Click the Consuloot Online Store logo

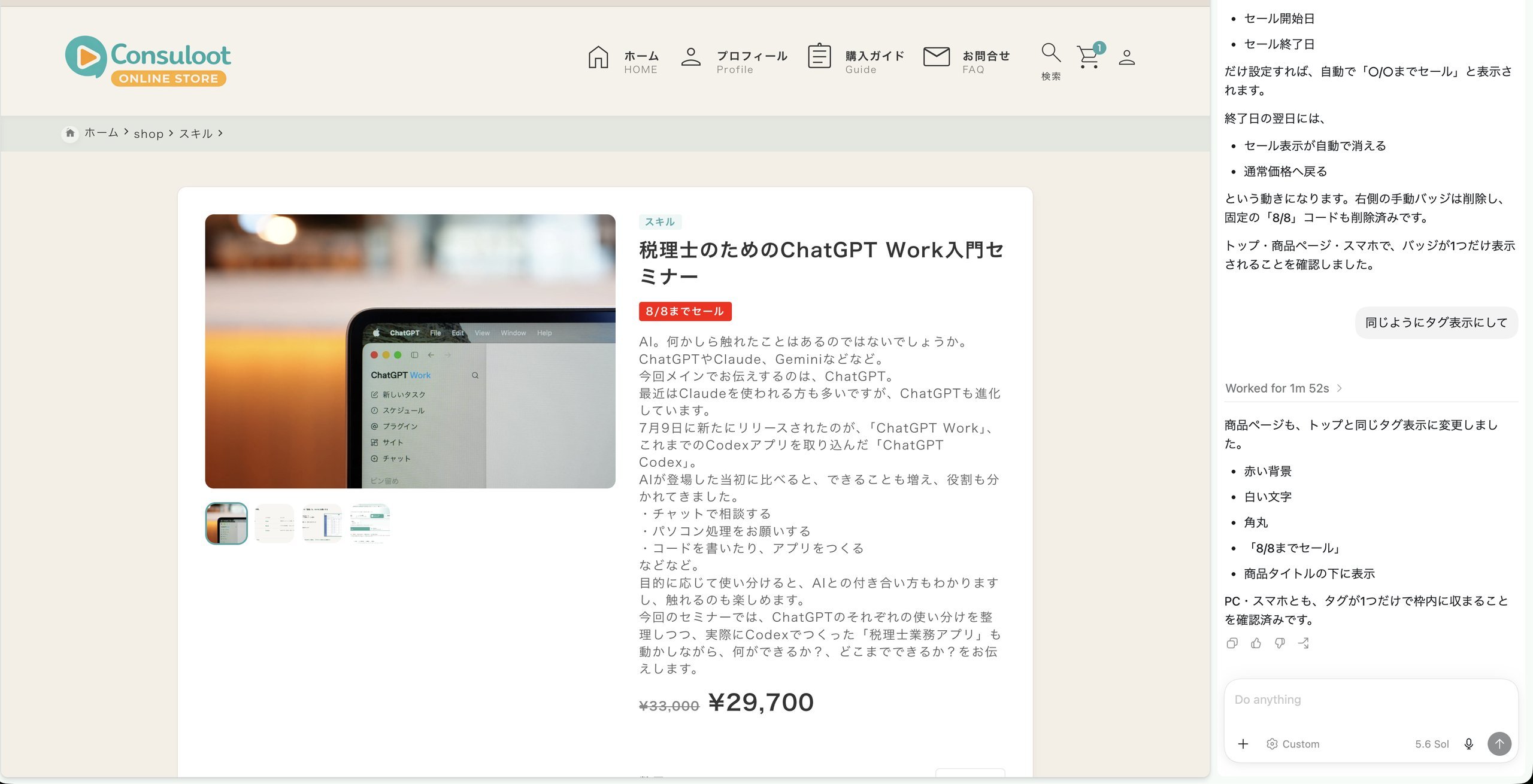[x=148, y=60]
